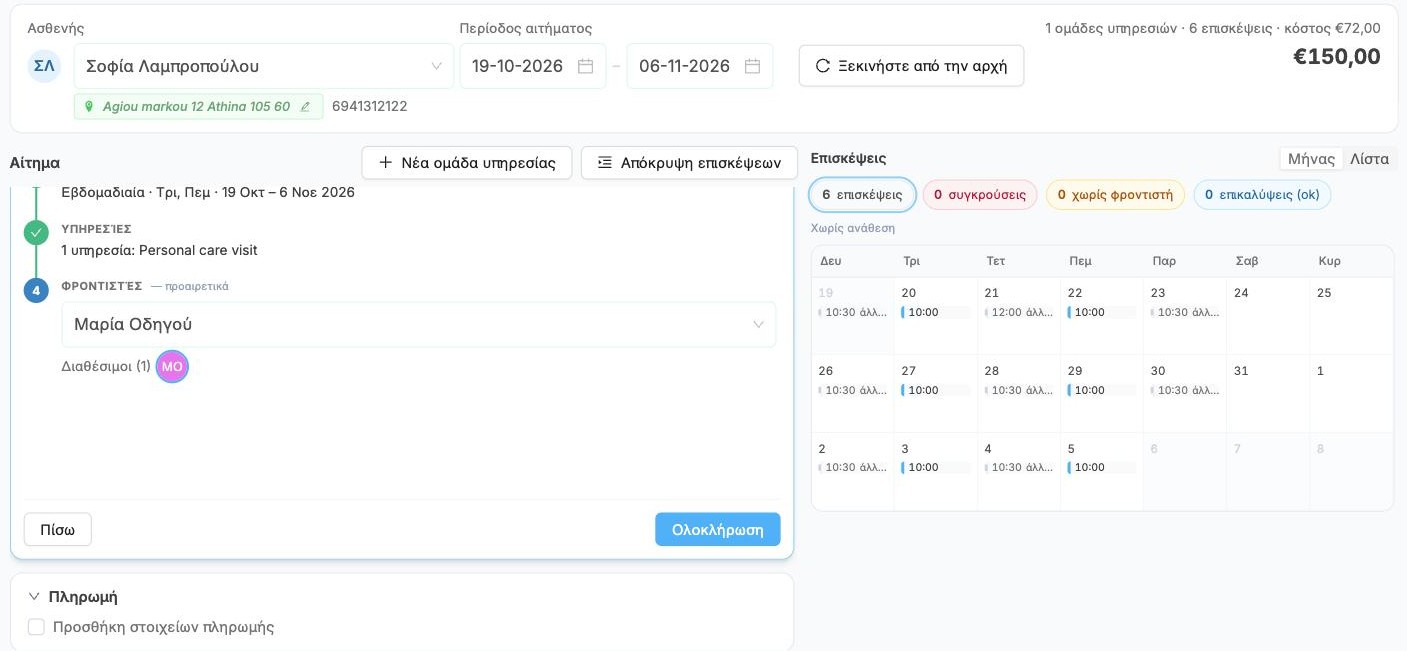Click the total price €150,00
1407x651 pixels.
[x=1337, y=57]
